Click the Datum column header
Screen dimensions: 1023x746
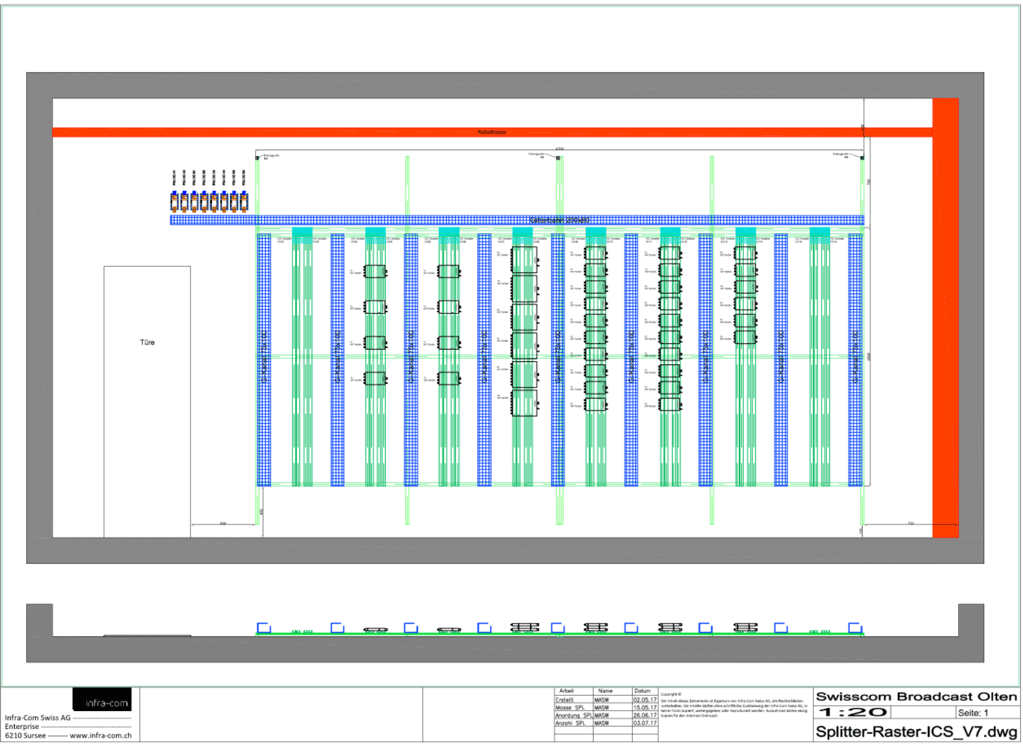[642, 691]
